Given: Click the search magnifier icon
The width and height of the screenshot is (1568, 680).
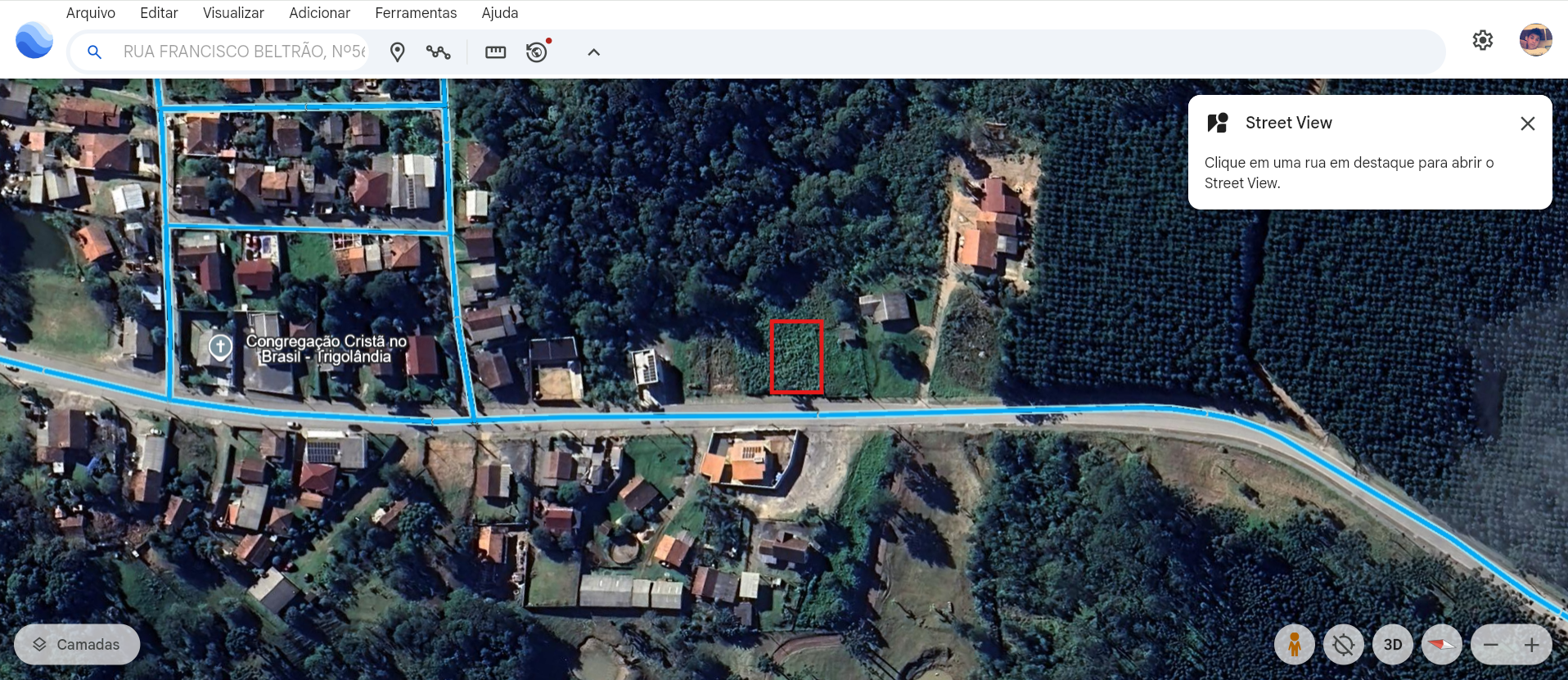Looking at the screenshot, I should pyautogui.click(x=95, y=52).
